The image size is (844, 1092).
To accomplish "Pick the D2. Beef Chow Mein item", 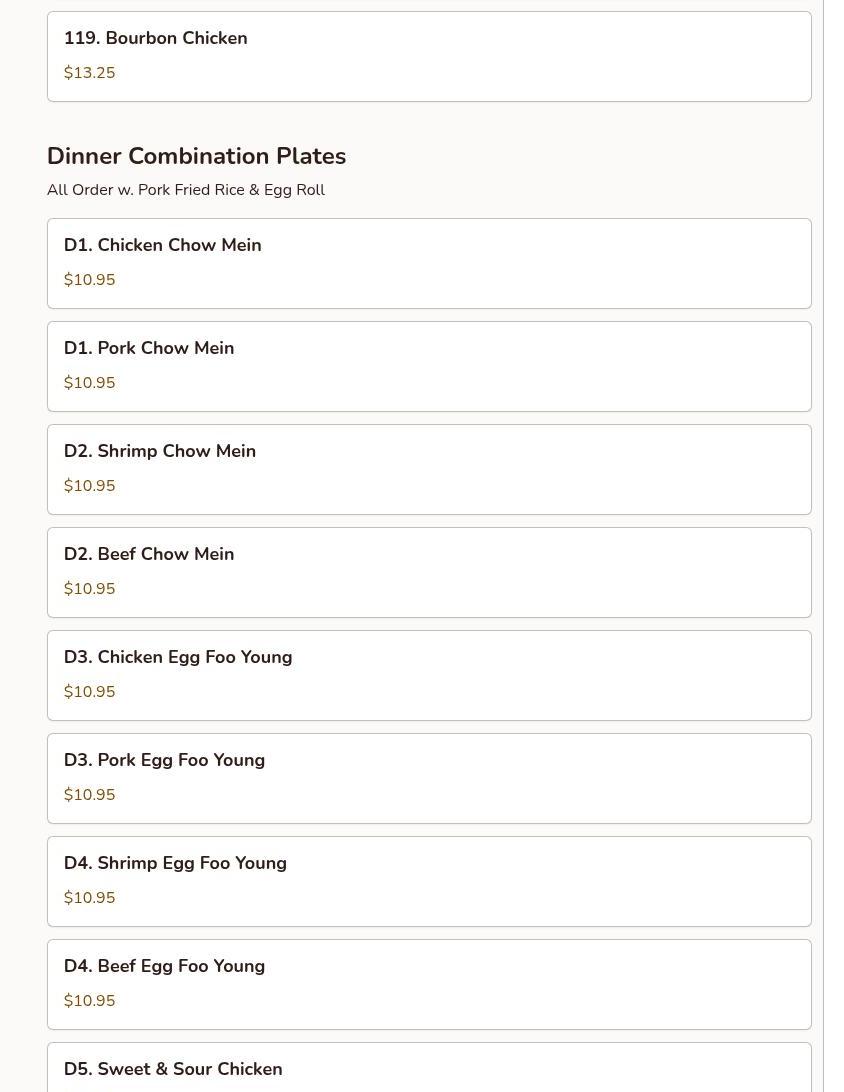I will [429, 572].
